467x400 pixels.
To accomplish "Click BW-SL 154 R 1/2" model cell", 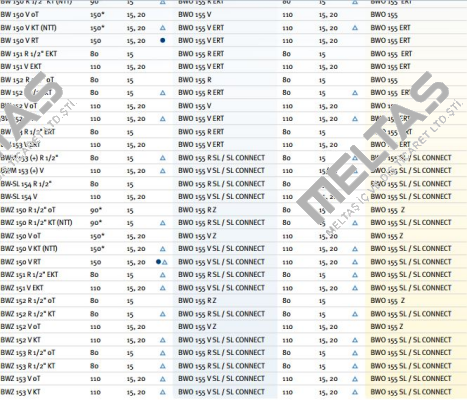I will pos(26,184).
